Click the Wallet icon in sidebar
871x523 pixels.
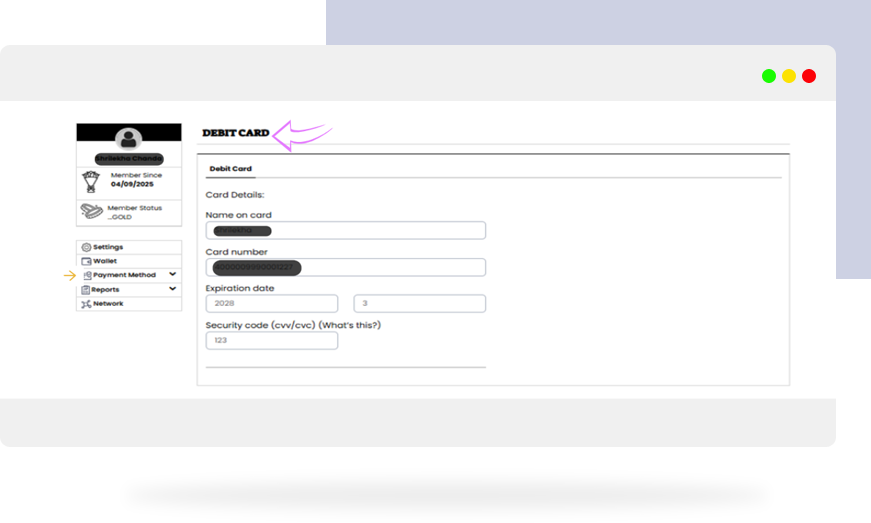click(86, 261)
